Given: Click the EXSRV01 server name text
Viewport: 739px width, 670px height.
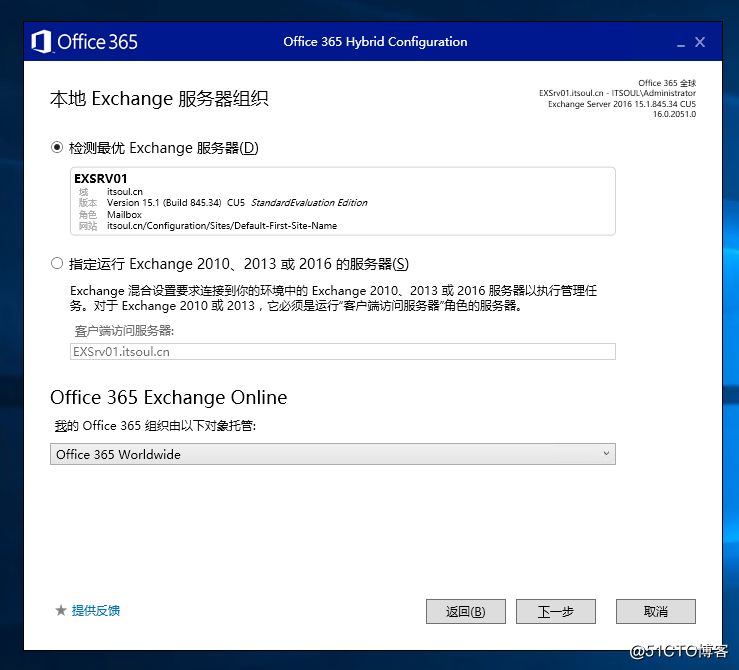Looking at the screenshot, I should 101,179.
